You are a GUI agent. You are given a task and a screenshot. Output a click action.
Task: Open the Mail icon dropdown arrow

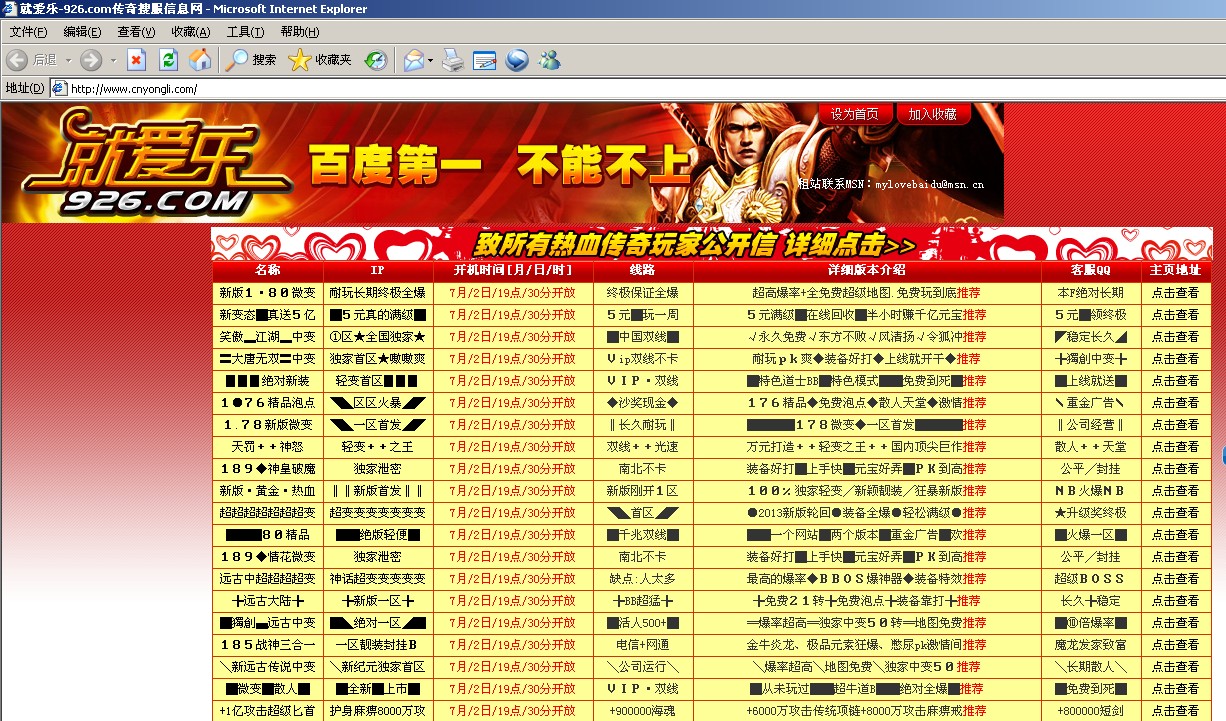click(430, 60)
